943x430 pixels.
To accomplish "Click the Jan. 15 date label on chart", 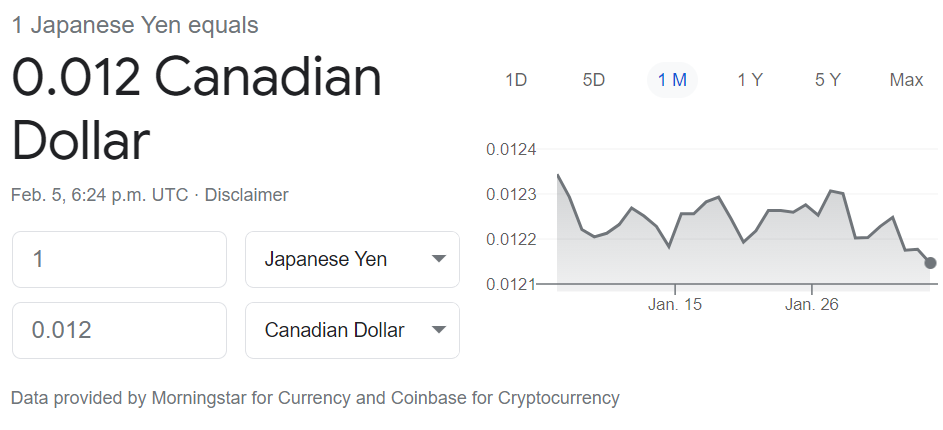I will click(x=675, y=304).
